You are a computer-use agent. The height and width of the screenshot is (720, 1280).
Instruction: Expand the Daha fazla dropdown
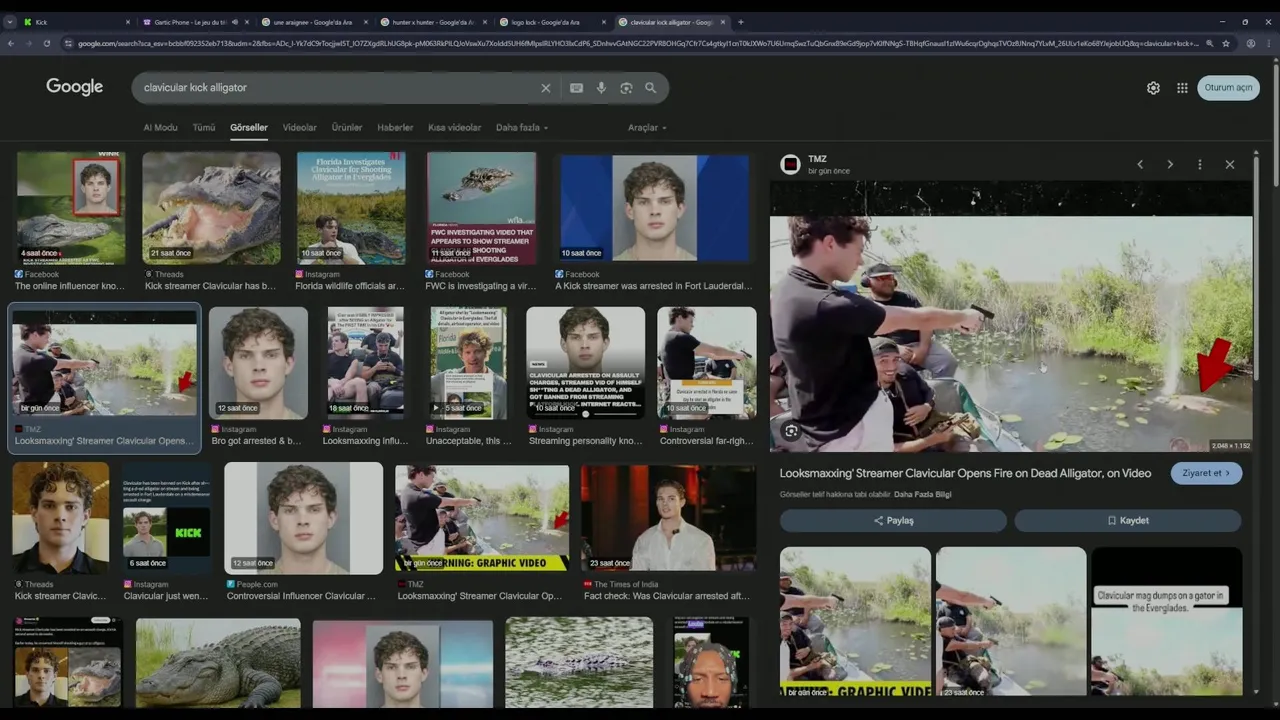[522, 128]
